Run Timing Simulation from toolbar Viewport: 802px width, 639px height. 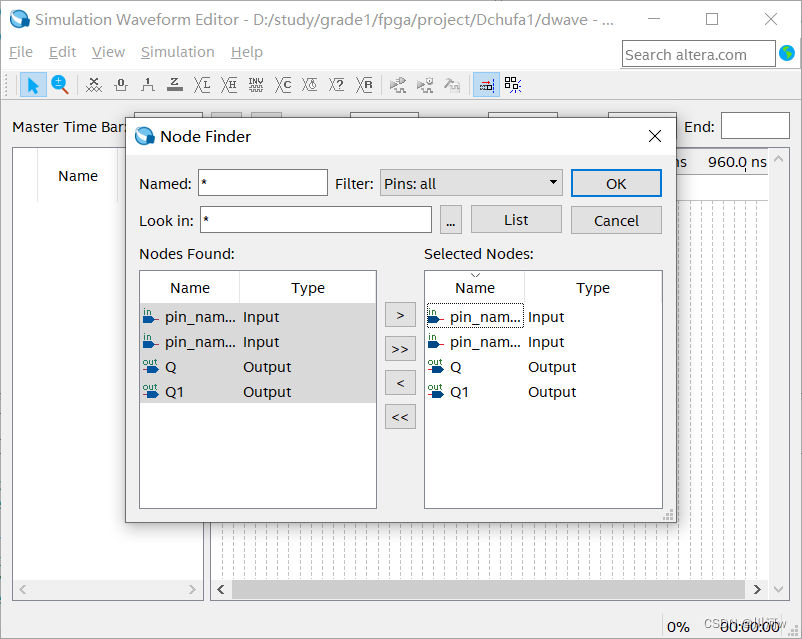pyautogui.click(x=425, y=85)
